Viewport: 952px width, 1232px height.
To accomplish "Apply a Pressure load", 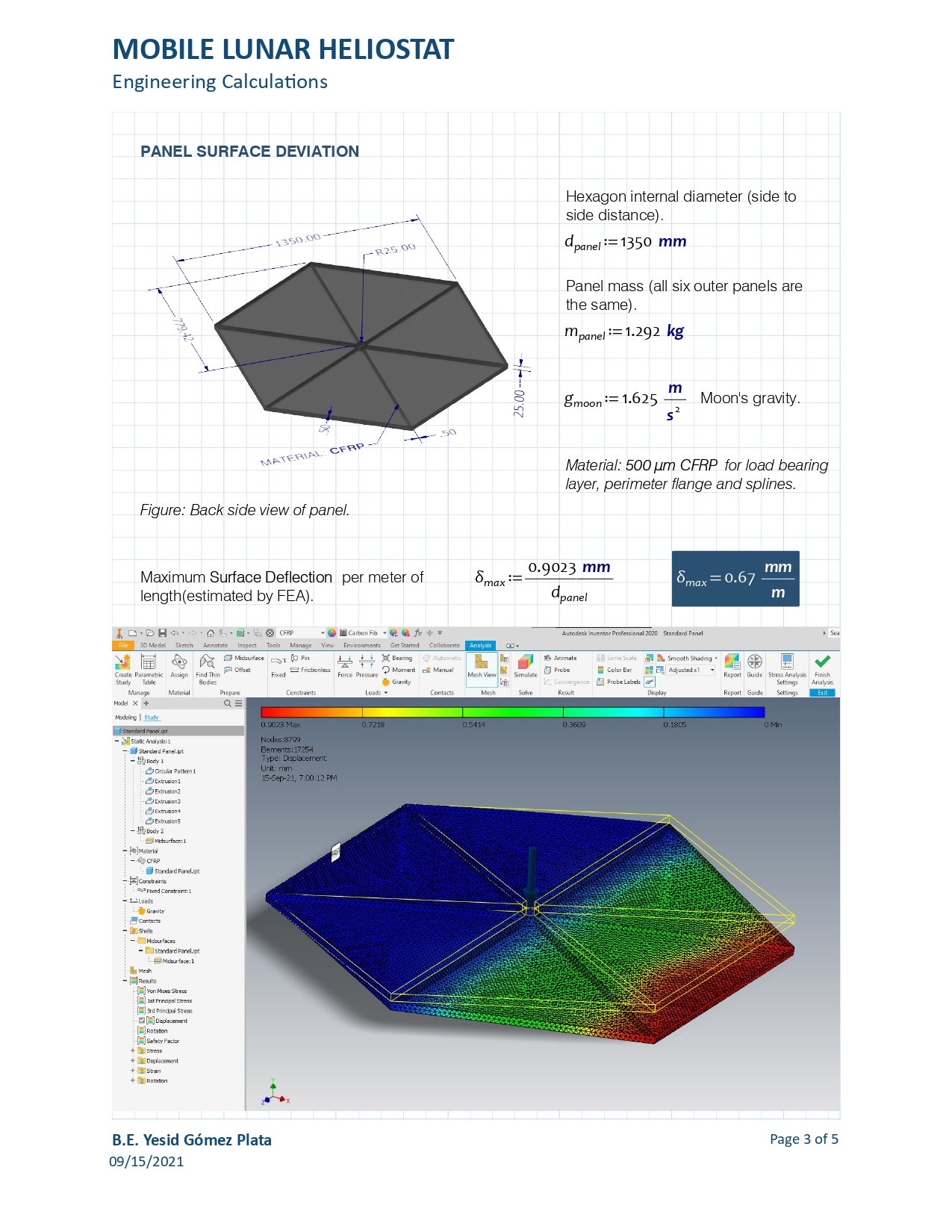I will (367, 666).
